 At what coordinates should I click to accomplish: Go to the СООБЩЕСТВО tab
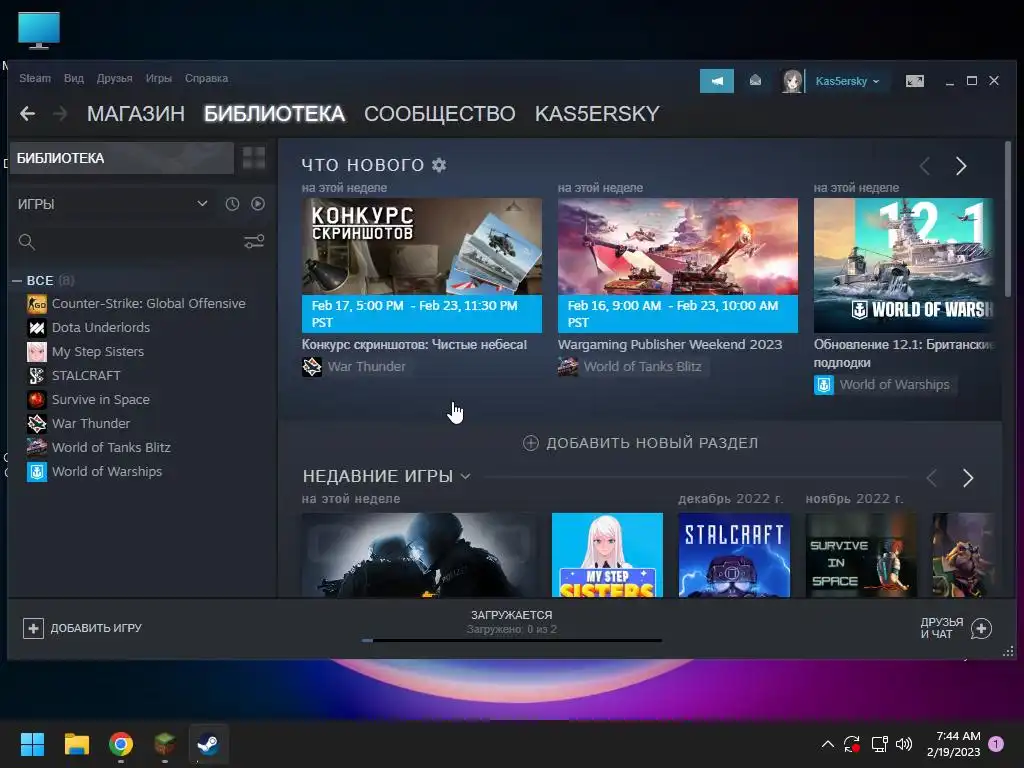point(440,114)
